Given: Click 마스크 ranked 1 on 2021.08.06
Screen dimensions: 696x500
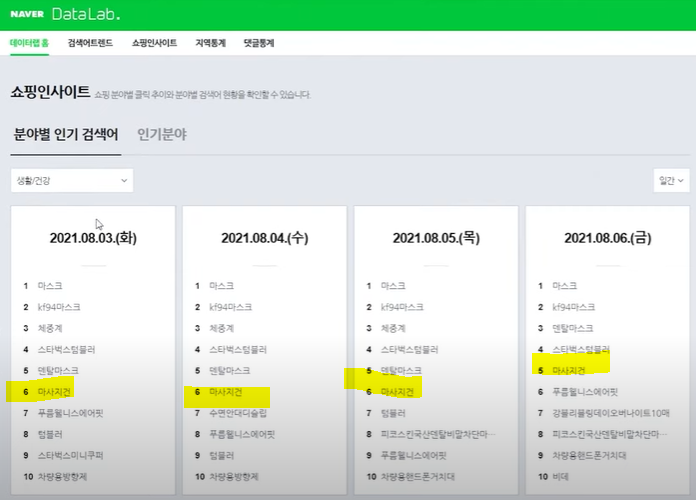Looking at the screenshot, I should [565, 286].
